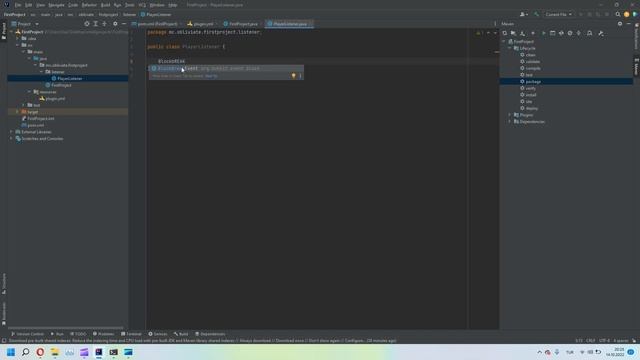Image resolution: width=640 pixels, height=360 pixels.
Task: Click Expand All icon in Project panel
Action: point(96,24)
